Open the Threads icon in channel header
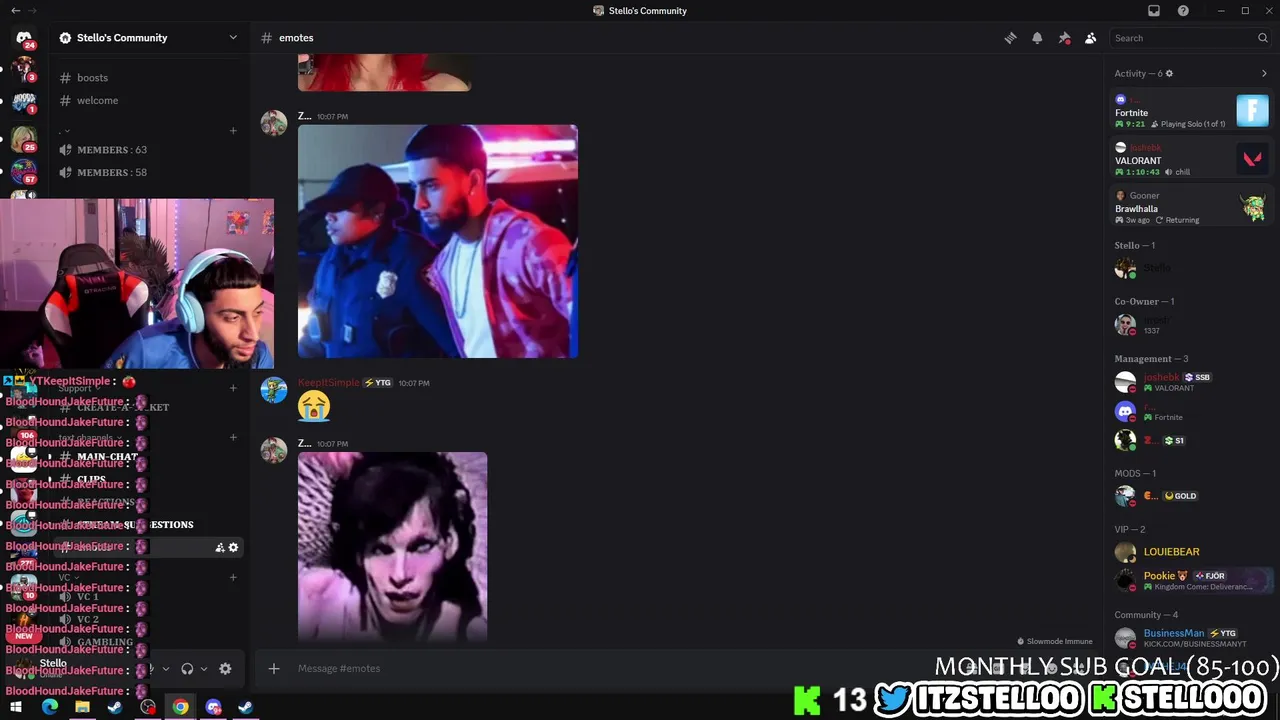 coord(1010,38)
